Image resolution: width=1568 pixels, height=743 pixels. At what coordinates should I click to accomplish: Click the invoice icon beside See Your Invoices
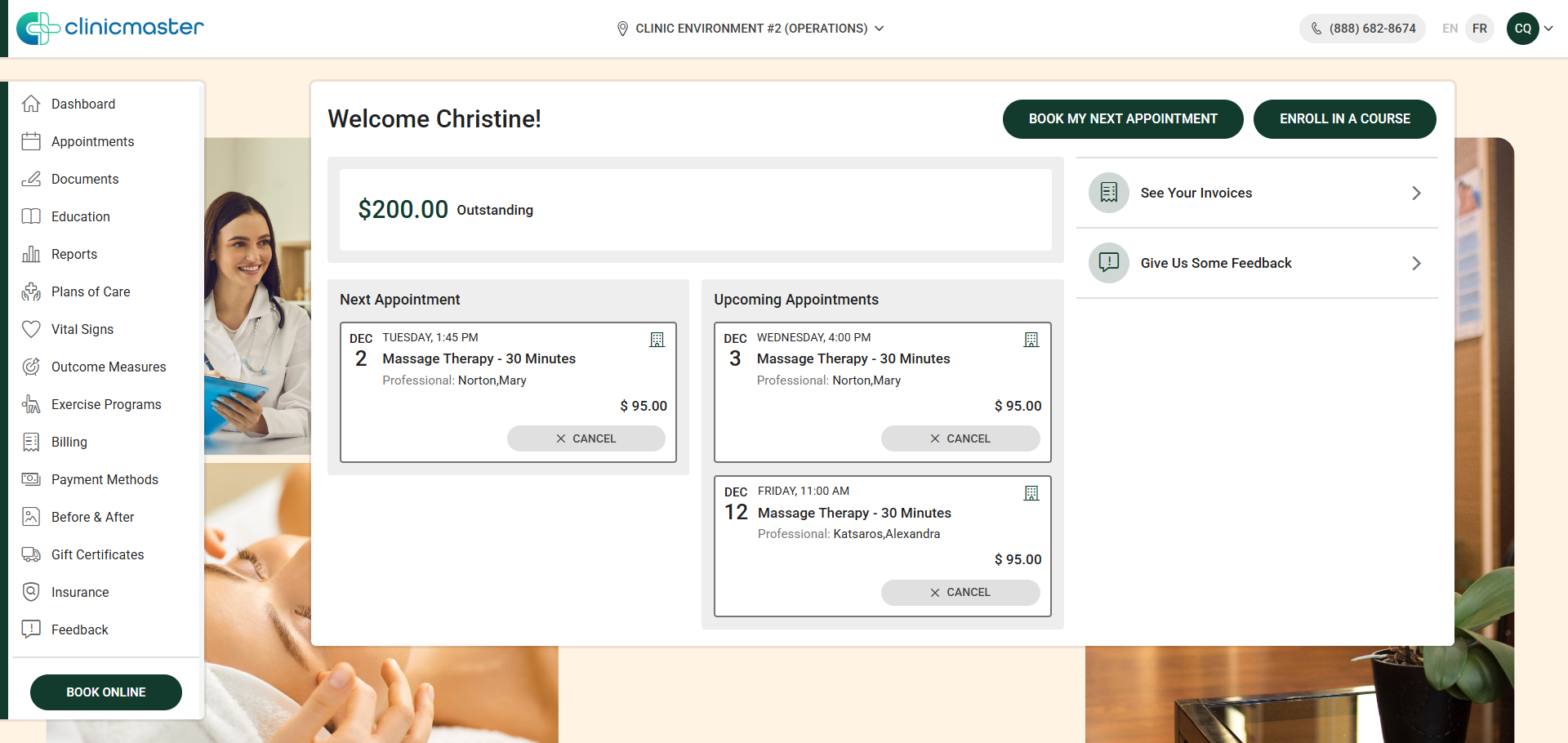pos(1108,193)
